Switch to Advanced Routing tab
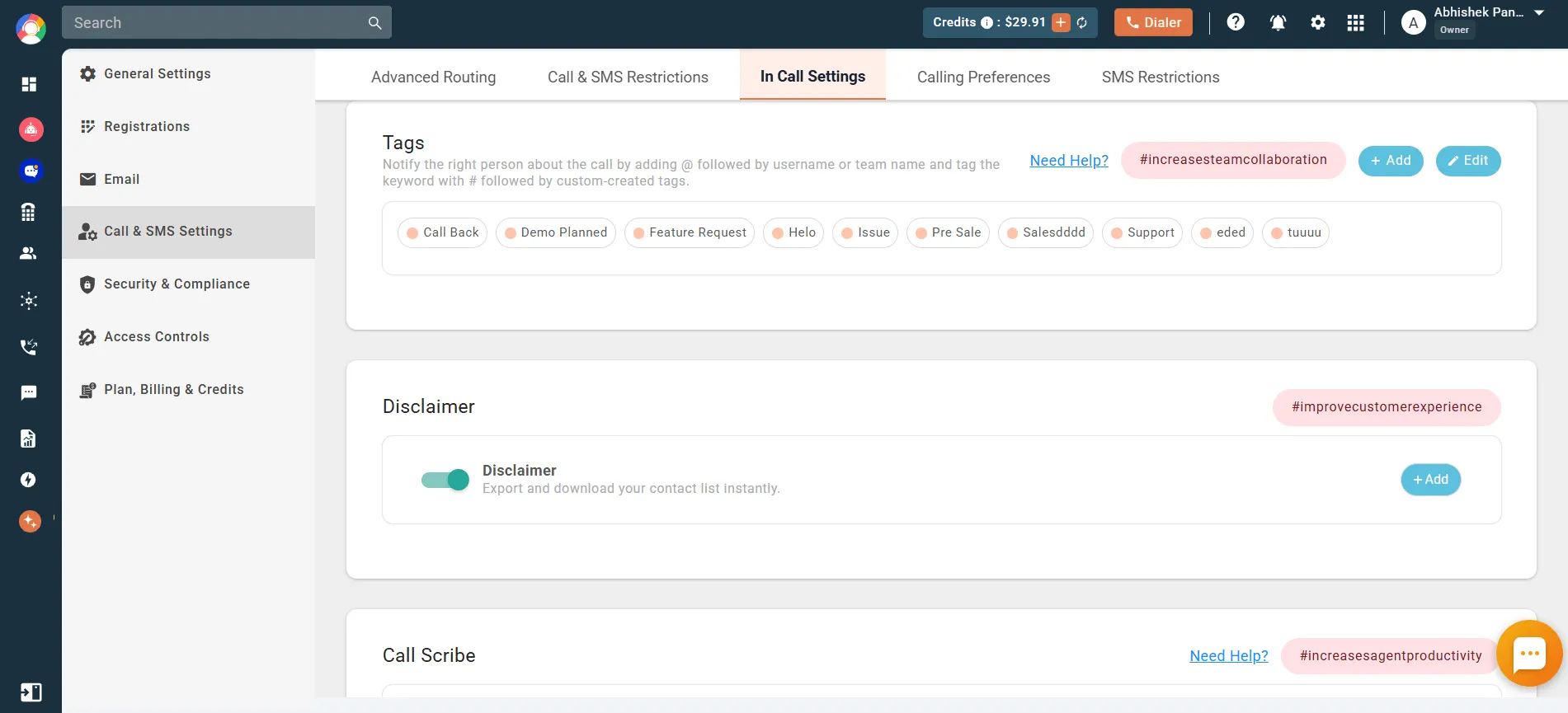 434,77
